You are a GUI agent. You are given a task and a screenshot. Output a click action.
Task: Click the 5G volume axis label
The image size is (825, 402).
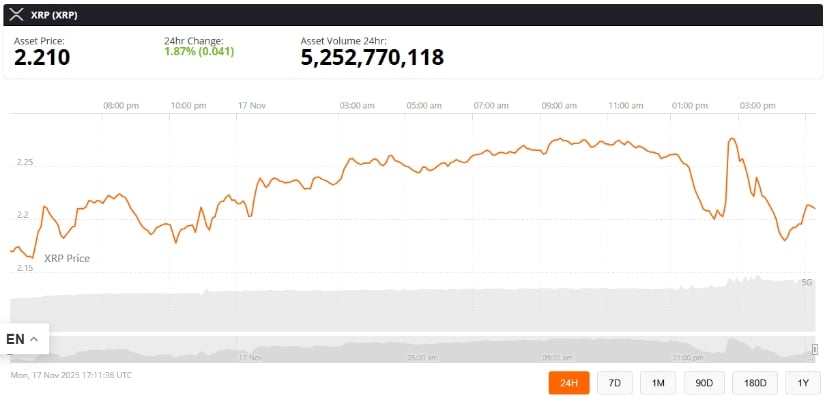(806, 282)
